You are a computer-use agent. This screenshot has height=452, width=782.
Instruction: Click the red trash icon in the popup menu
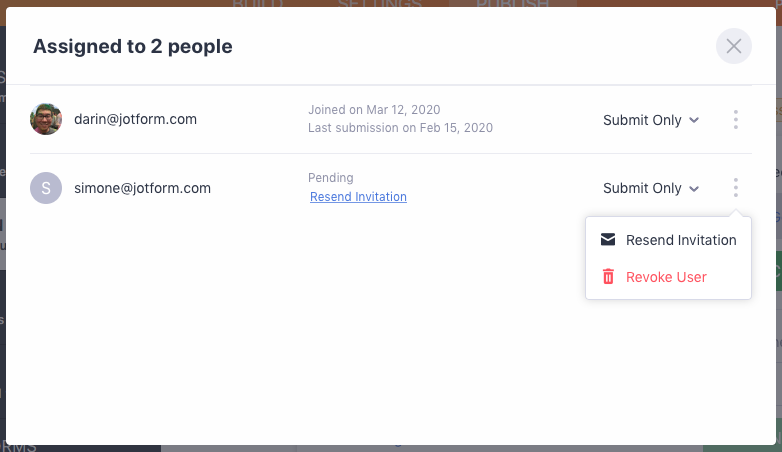(x=607, y=277)
